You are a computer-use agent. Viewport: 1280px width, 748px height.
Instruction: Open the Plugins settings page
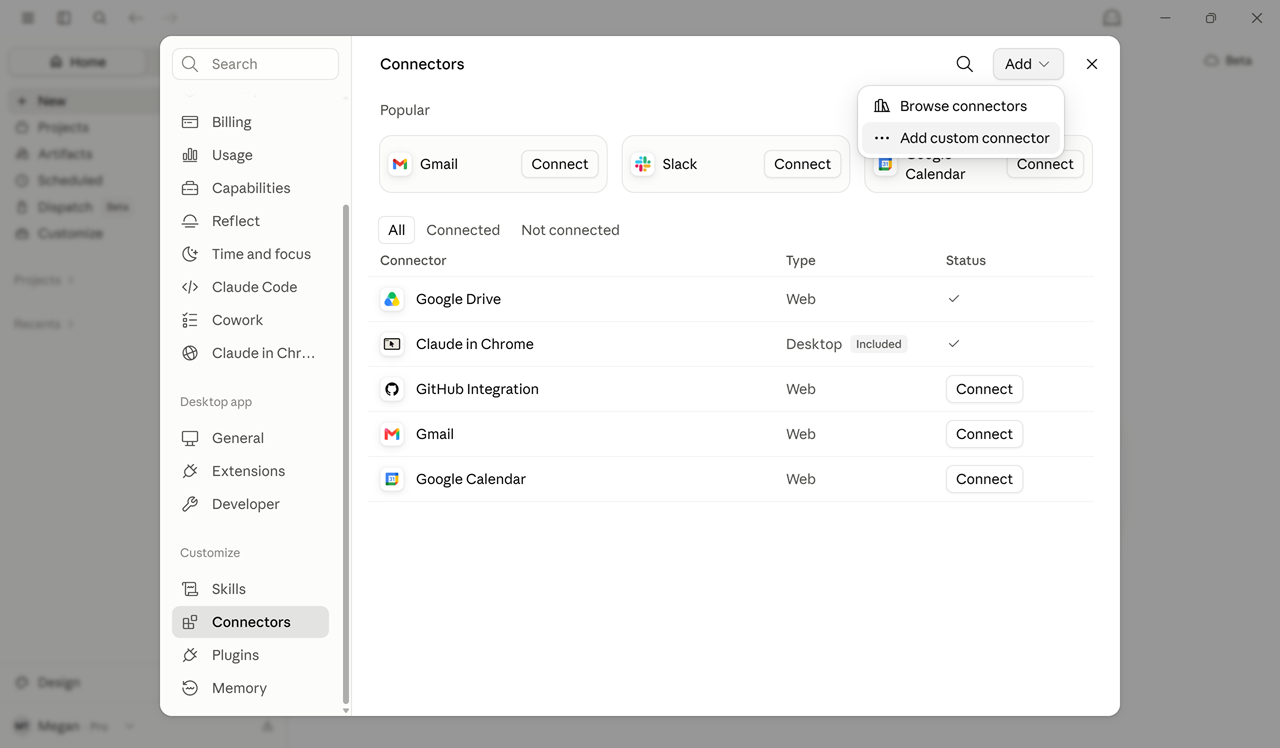pyautogui.click(x=250, y=655)
